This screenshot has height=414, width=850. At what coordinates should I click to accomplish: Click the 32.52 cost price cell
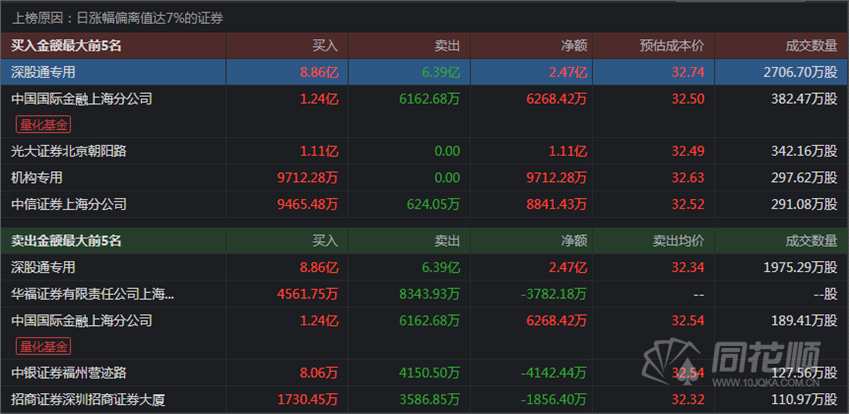(x=688, y=204)
